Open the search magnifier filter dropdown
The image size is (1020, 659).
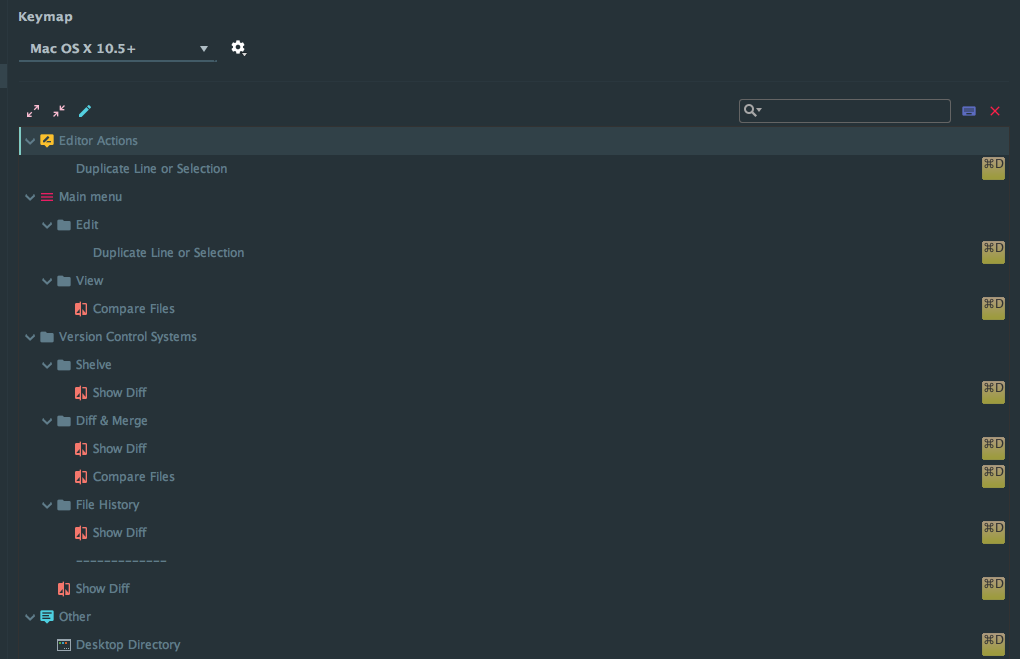(x=753, y=110)
